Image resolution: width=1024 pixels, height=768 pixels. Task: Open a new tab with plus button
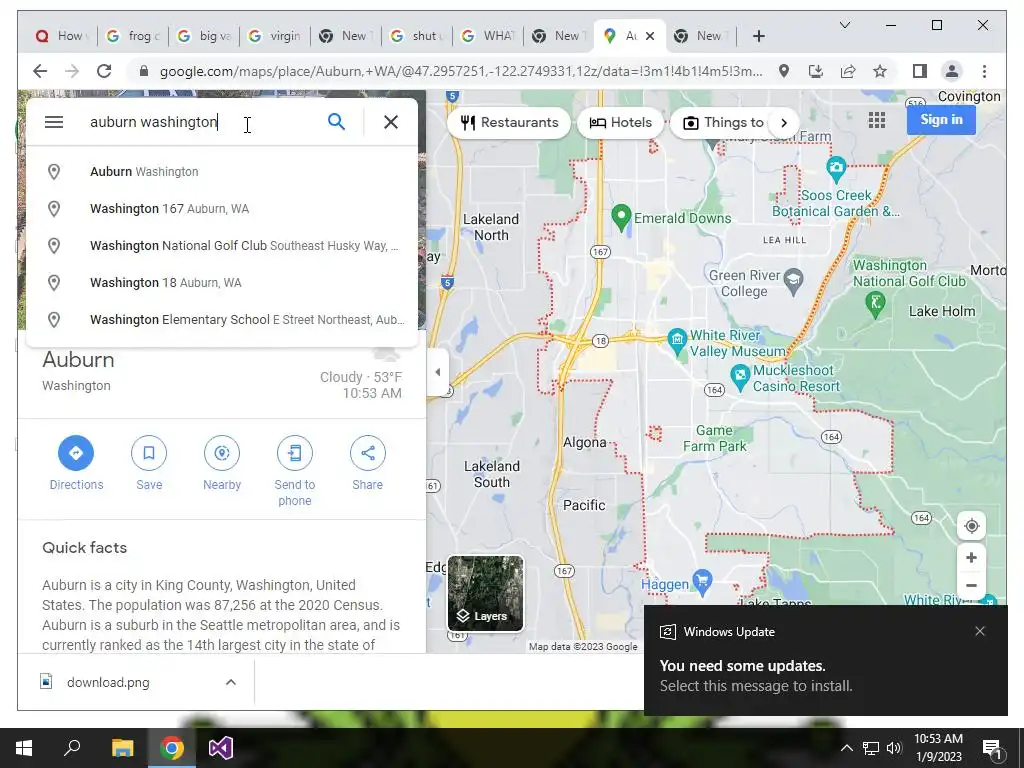(x=758, y=36)
